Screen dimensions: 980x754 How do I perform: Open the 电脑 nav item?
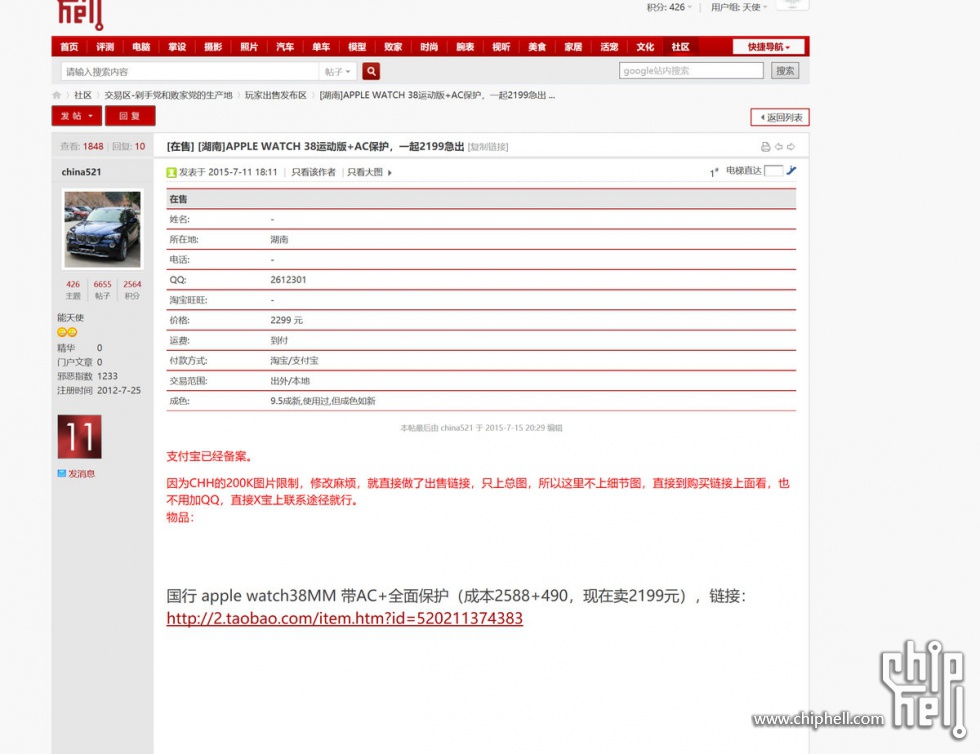coord(141,47)
